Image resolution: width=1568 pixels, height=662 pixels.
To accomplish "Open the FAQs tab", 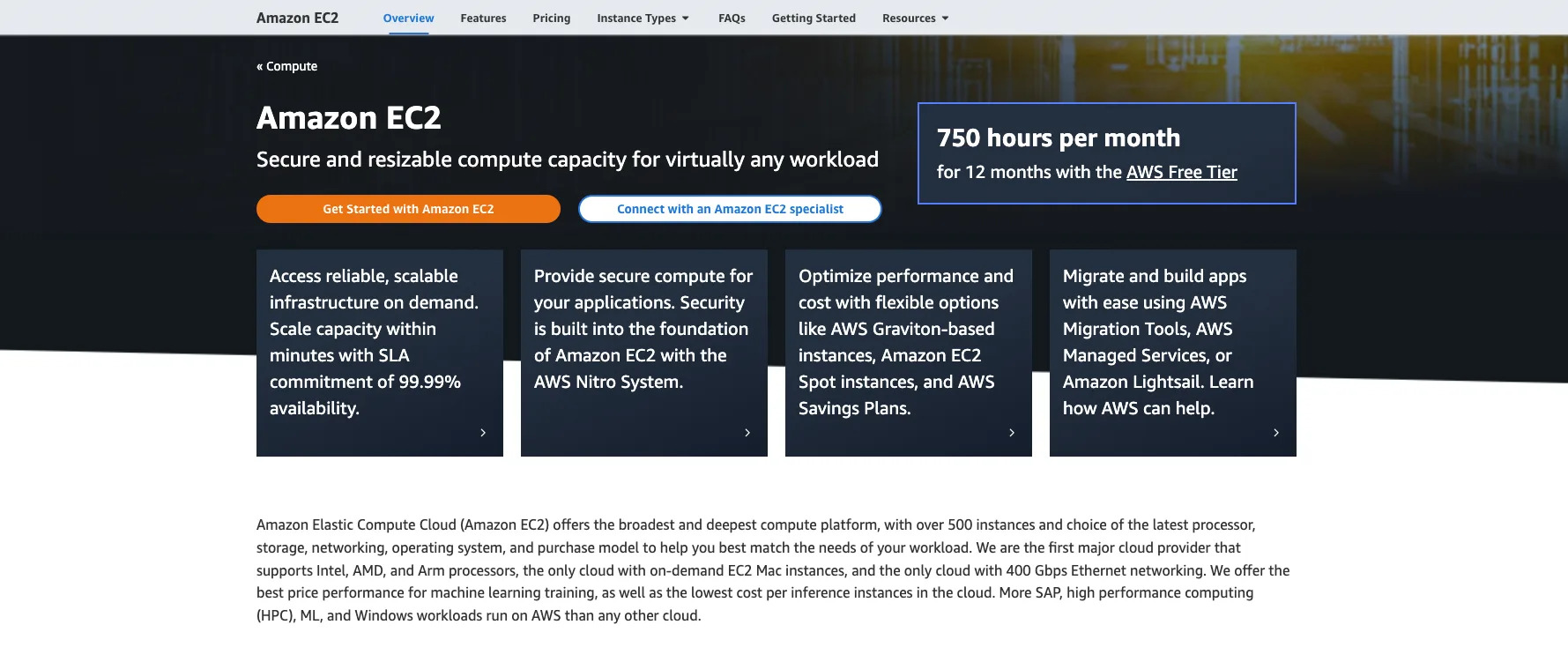I will point(732,18).
